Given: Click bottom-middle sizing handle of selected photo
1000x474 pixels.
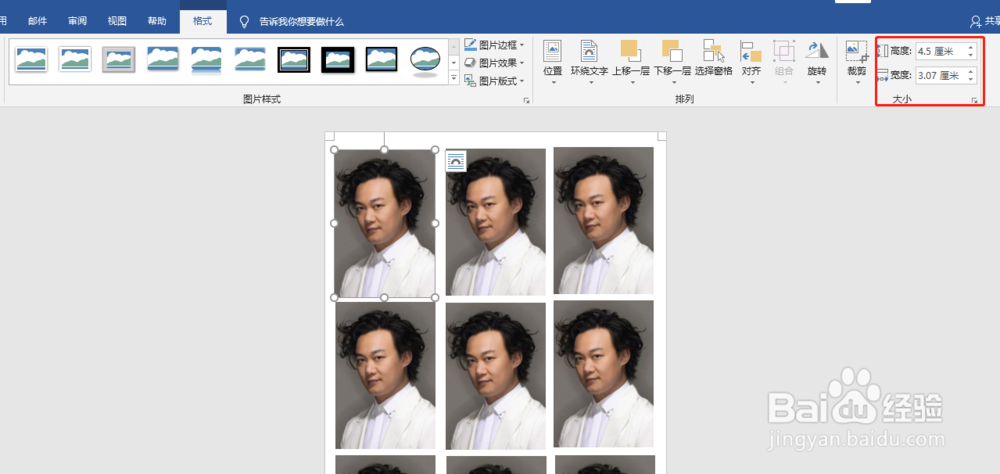Looking at the screenshot, I should pos(385,297).
